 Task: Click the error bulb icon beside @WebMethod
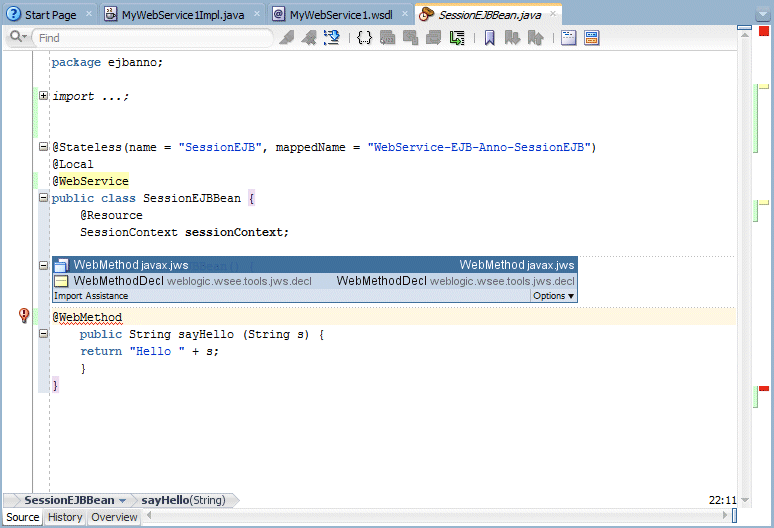(x=24, y=315)
